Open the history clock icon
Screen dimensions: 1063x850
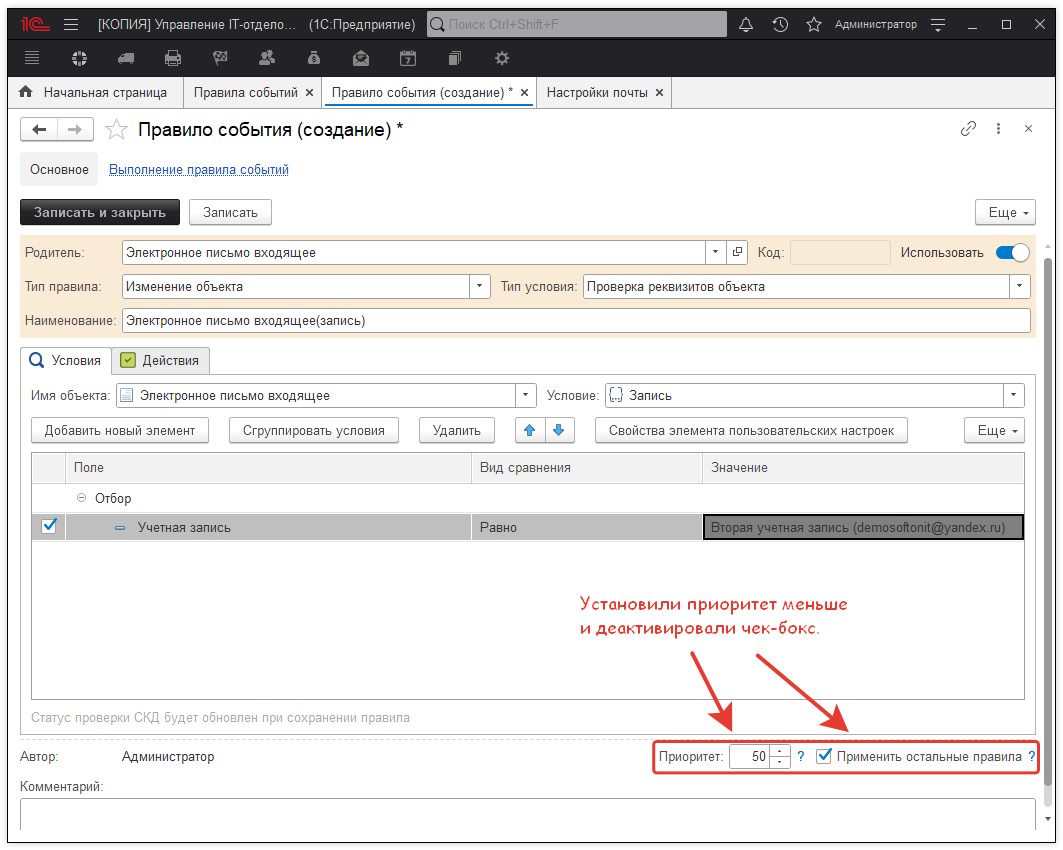click(x=780, y=24)
